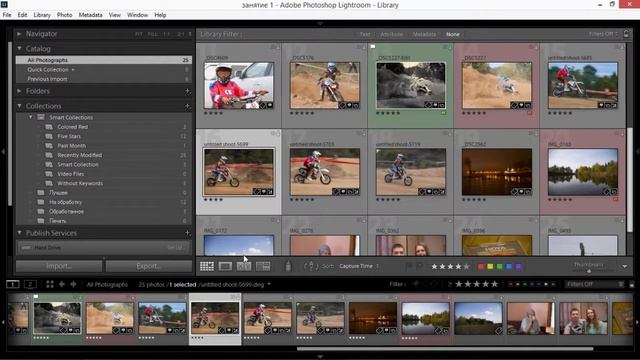This screenshot has height=360, width=640.
Task: Open the File menu
Action: point(7,15)
